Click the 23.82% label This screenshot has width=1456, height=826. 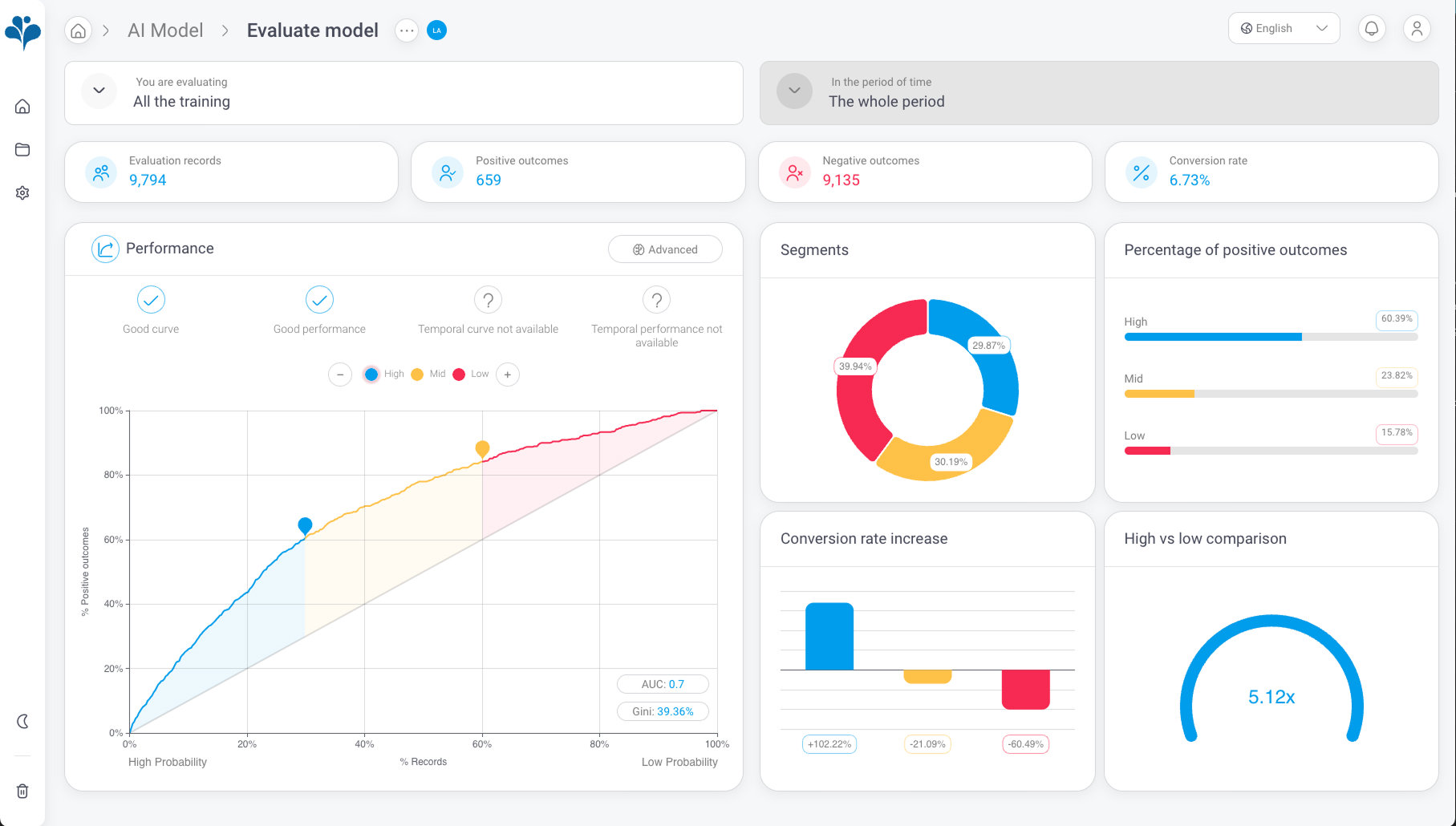click(1397, 376)
